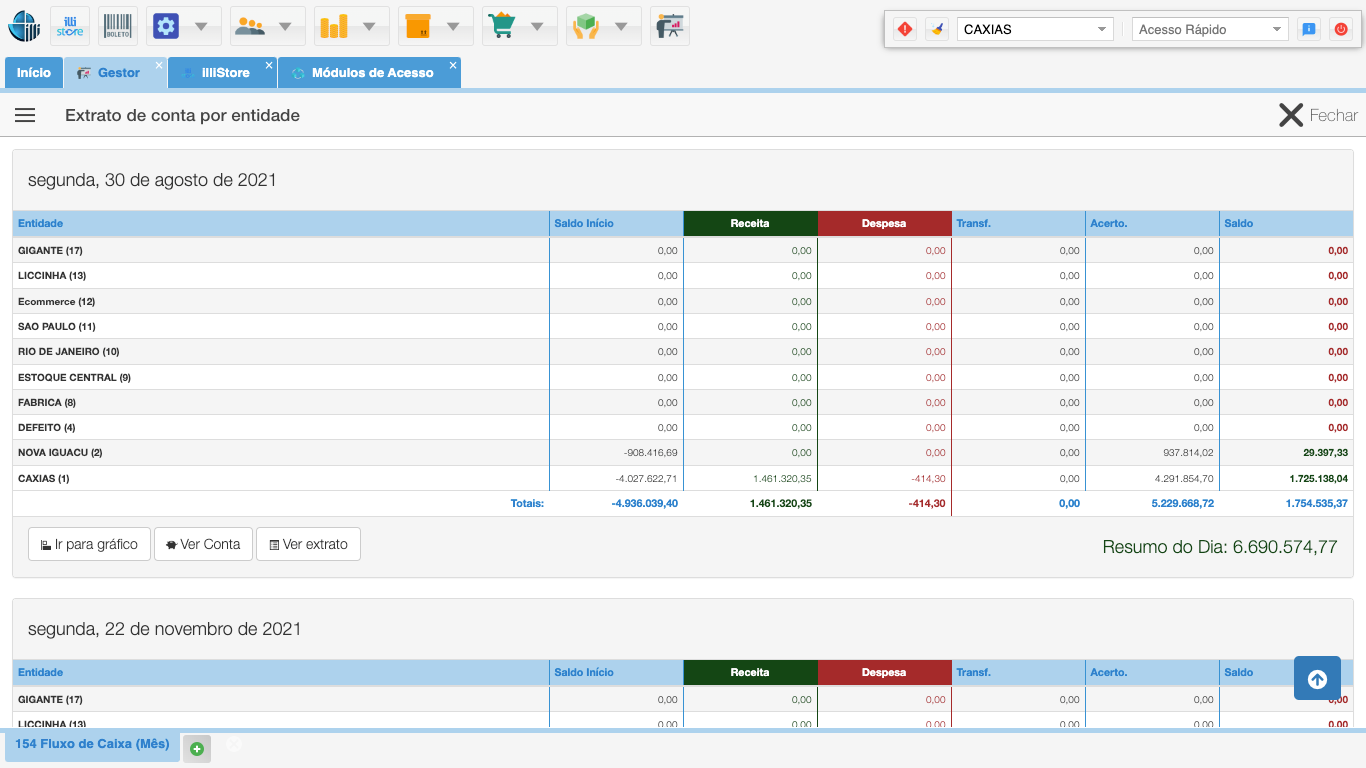1366x768 pixels.
Task: Click the Receita column header
Action: [750, 223]
